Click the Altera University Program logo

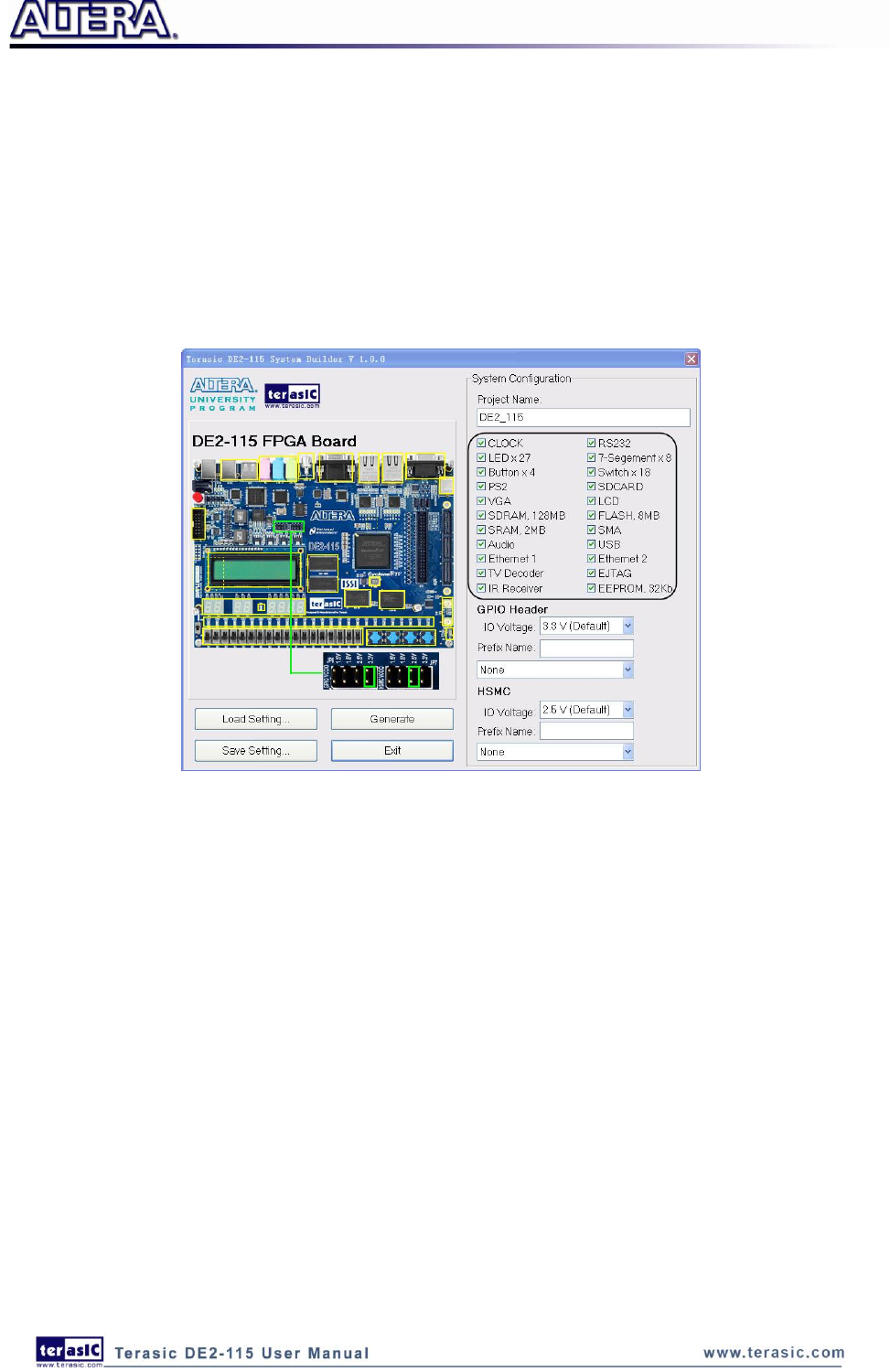(223, 394)
